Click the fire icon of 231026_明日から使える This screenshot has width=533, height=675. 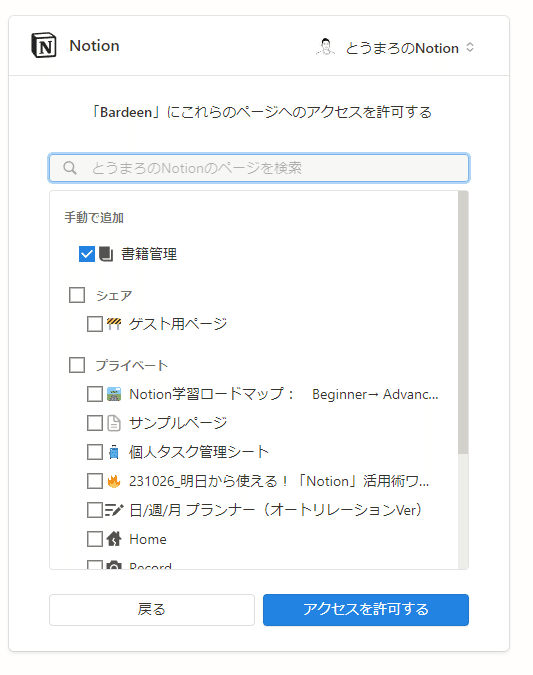click(114, 481)
